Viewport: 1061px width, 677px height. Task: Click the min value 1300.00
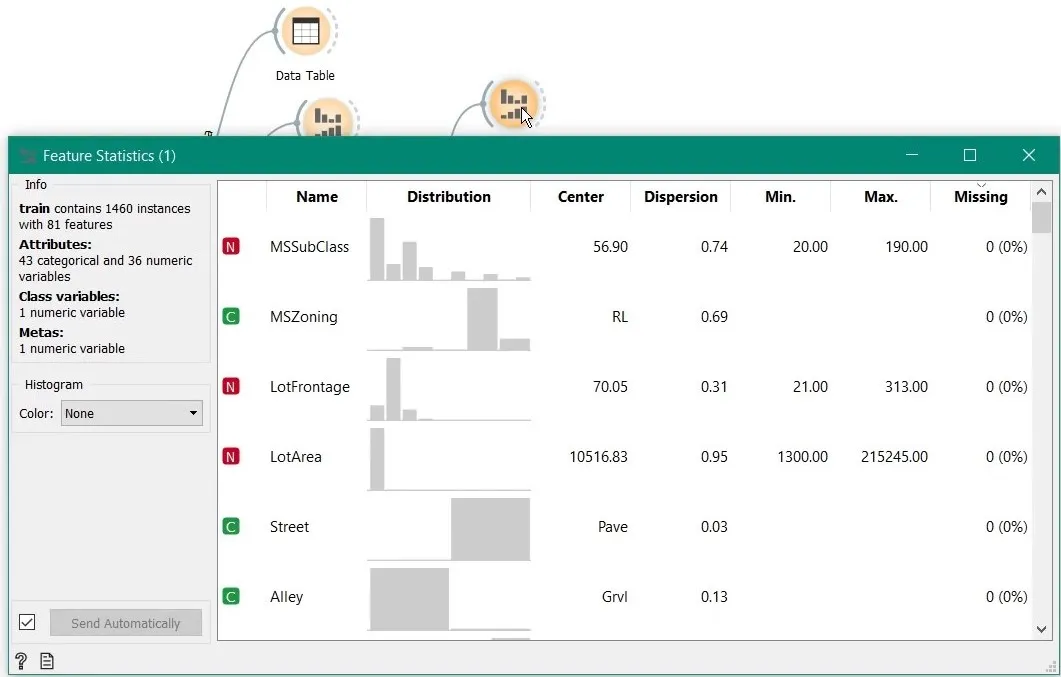[803, 457]
